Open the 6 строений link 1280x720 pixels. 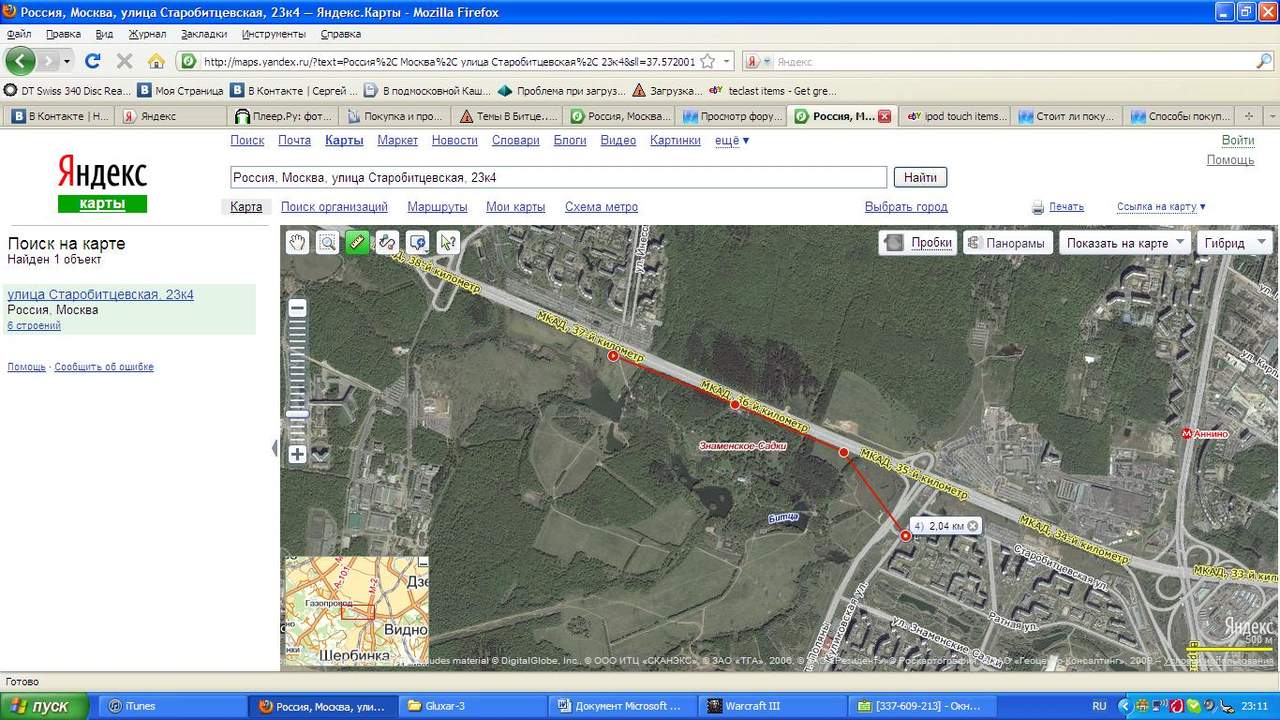(34, 325)
